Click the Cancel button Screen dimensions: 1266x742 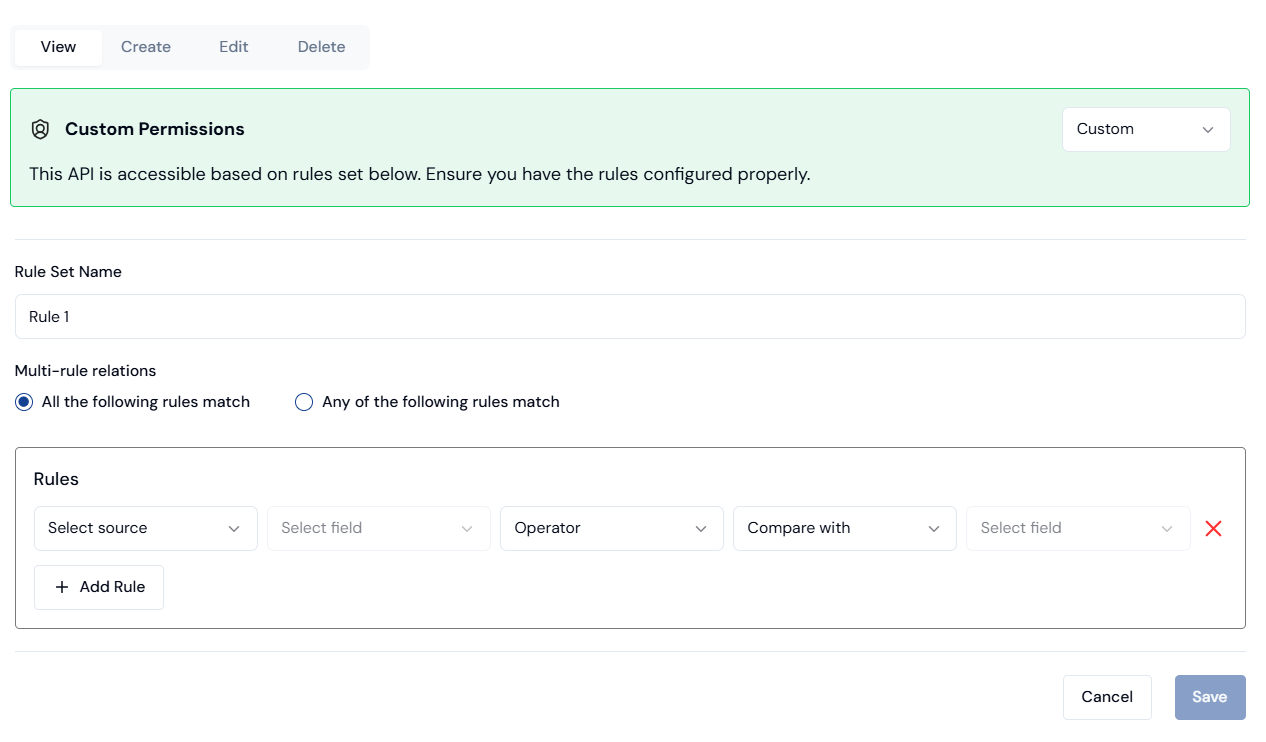1107,697
